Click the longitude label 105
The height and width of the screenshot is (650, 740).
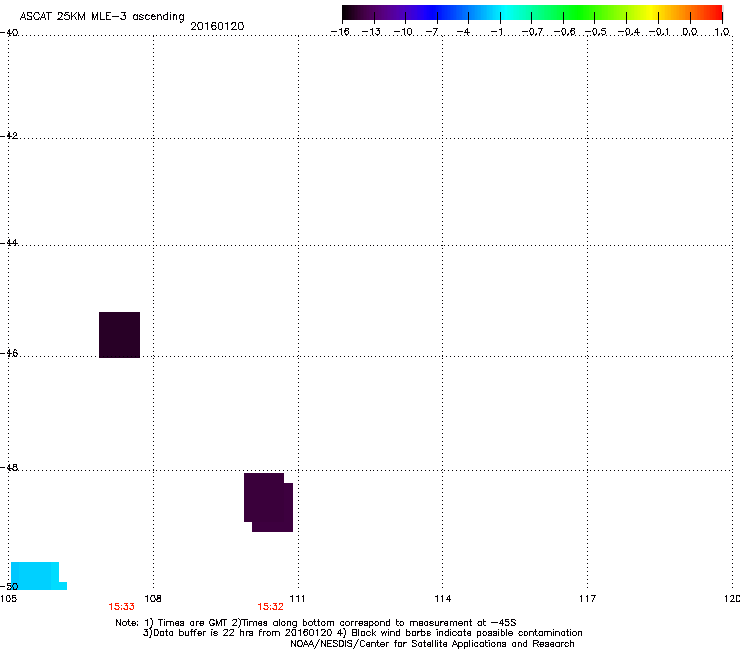[x=8, y=599]
